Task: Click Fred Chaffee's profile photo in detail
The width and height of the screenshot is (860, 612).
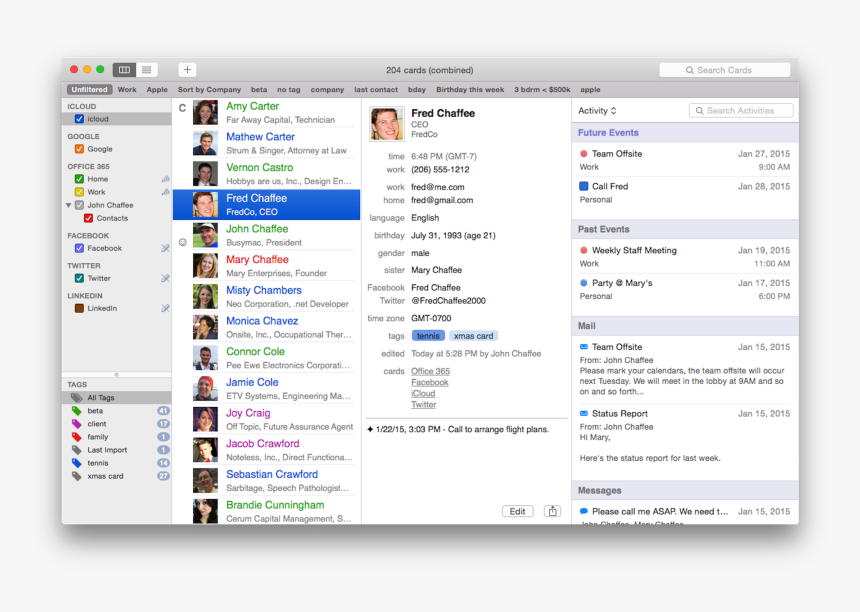Action: (x=387, y=123)
